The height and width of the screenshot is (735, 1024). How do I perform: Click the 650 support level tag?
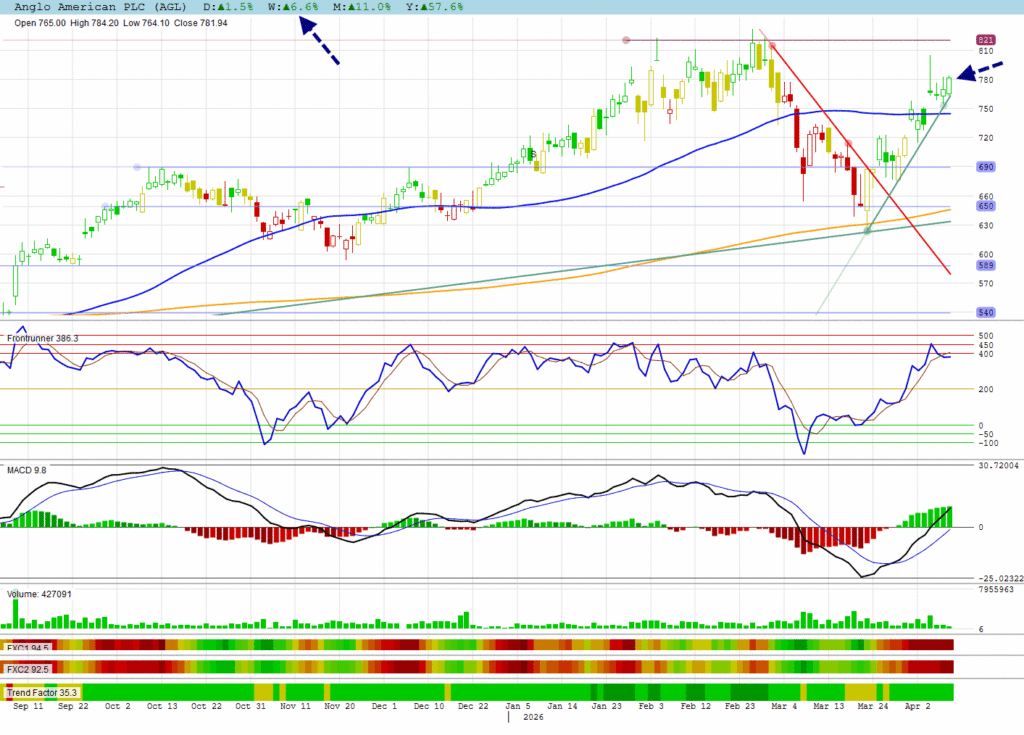[985, 206]
